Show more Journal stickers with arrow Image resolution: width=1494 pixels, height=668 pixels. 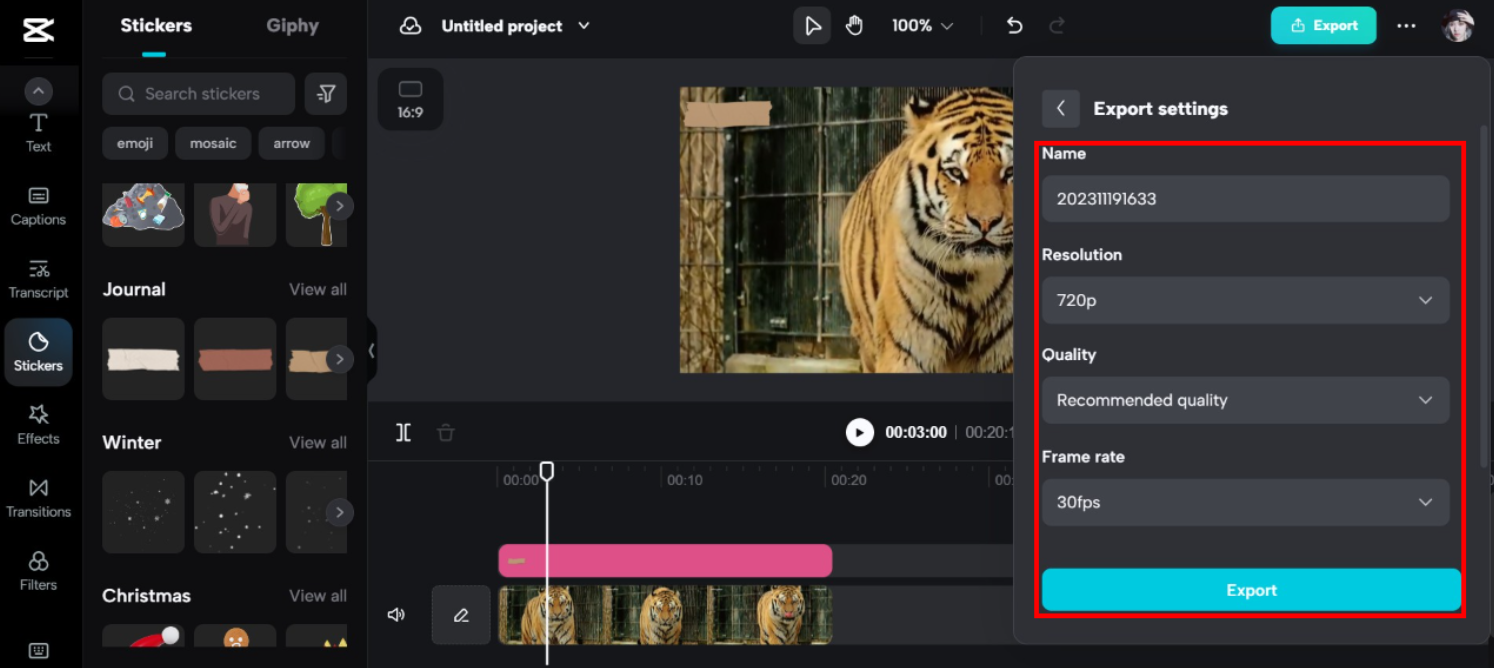point(340,359)
